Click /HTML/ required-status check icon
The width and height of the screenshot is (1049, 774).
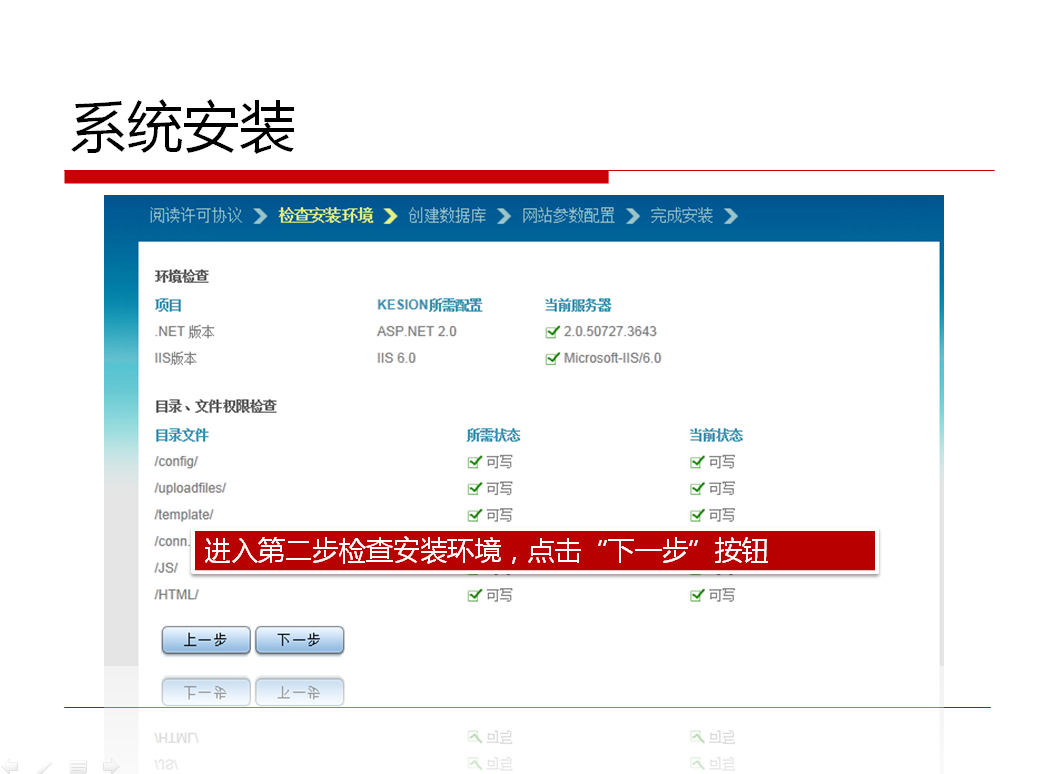point(474,595)
